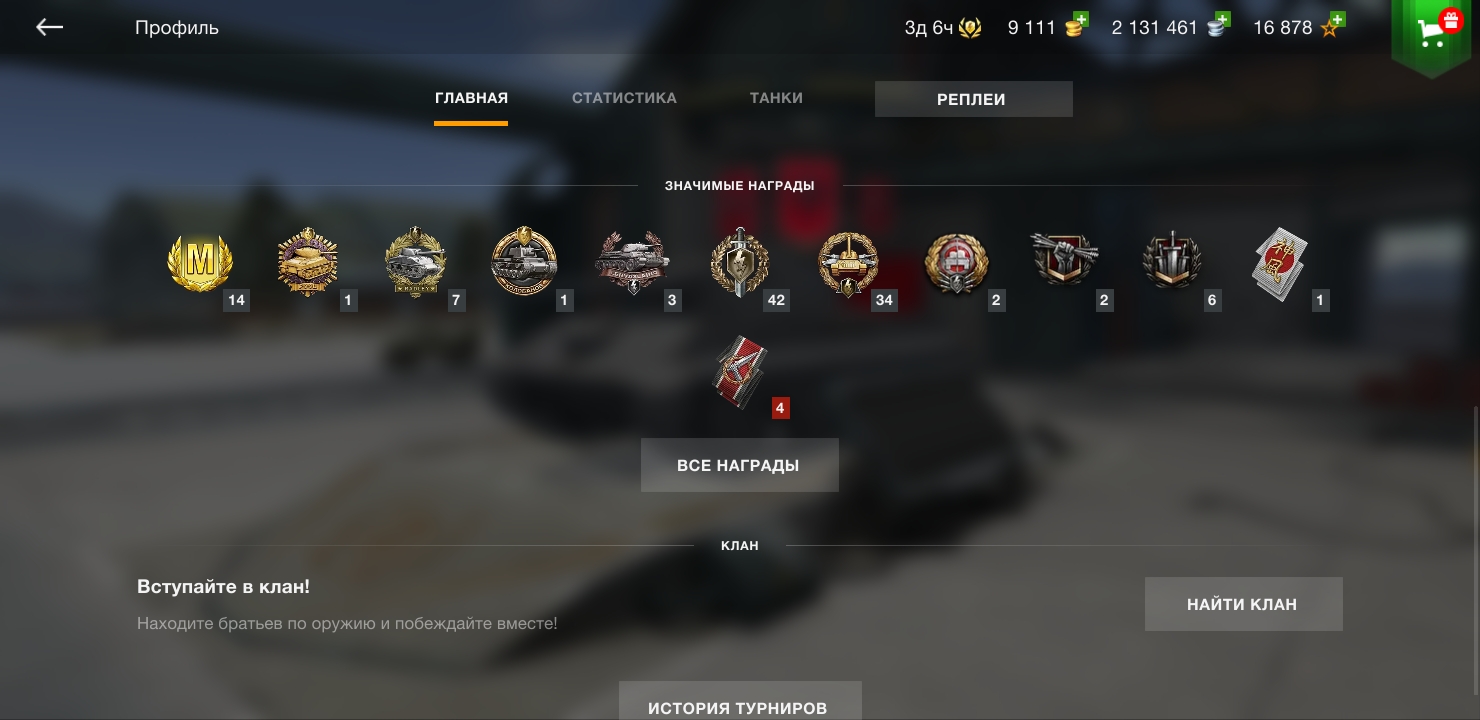Click the Найти клан button
Image resolution: width=1480 pixels, height=720 pixels.
[1244, 604]
